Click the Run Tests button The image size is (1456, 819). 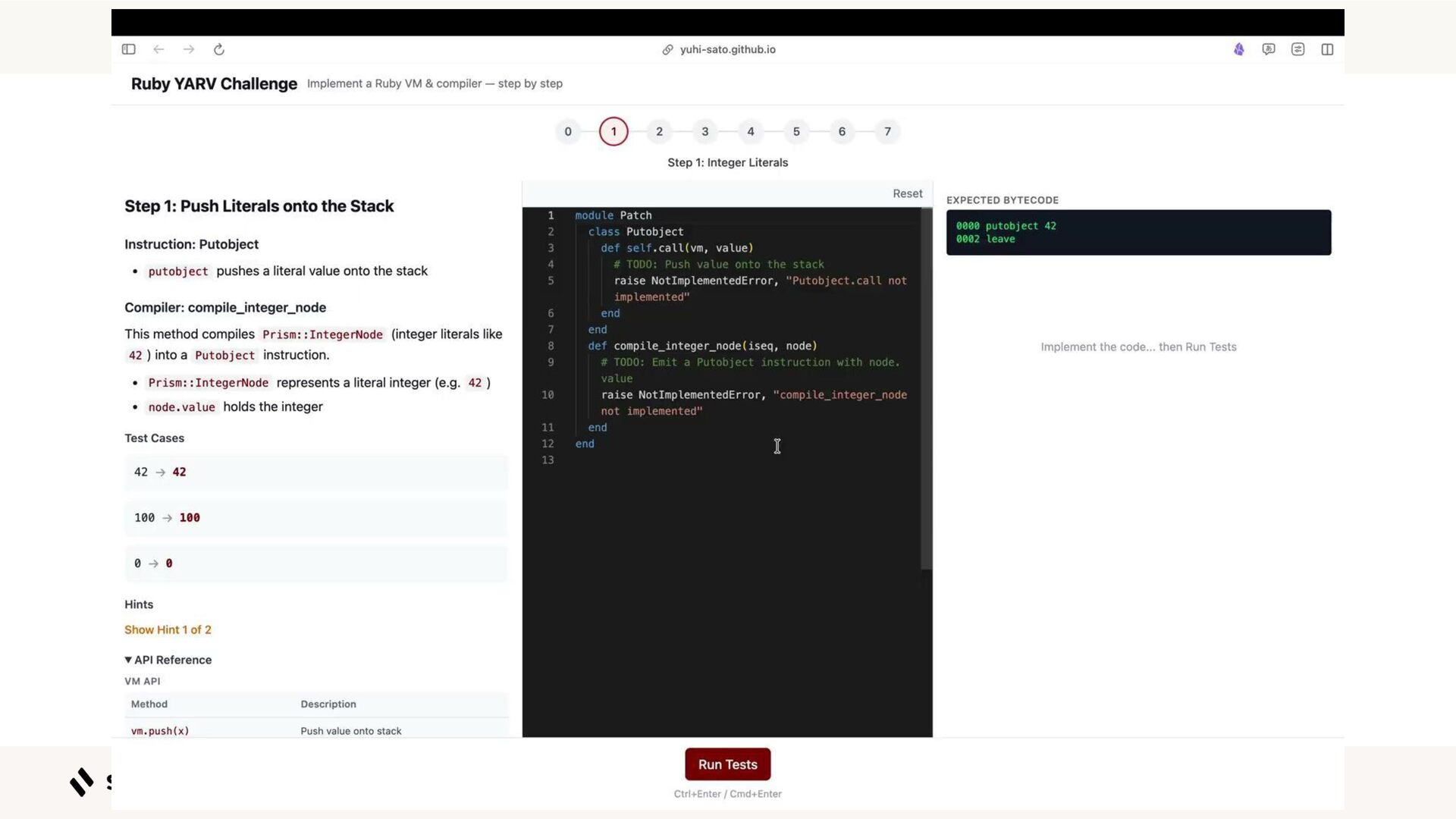click(727, 764)
